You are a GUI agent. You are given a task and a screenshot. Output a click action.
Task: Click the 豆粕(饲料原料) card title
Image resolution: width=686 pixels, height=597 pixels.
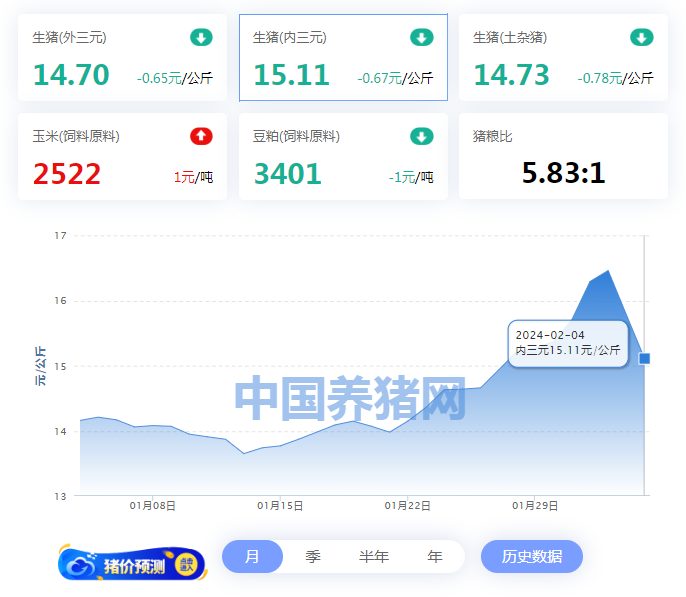click(296, 136)
